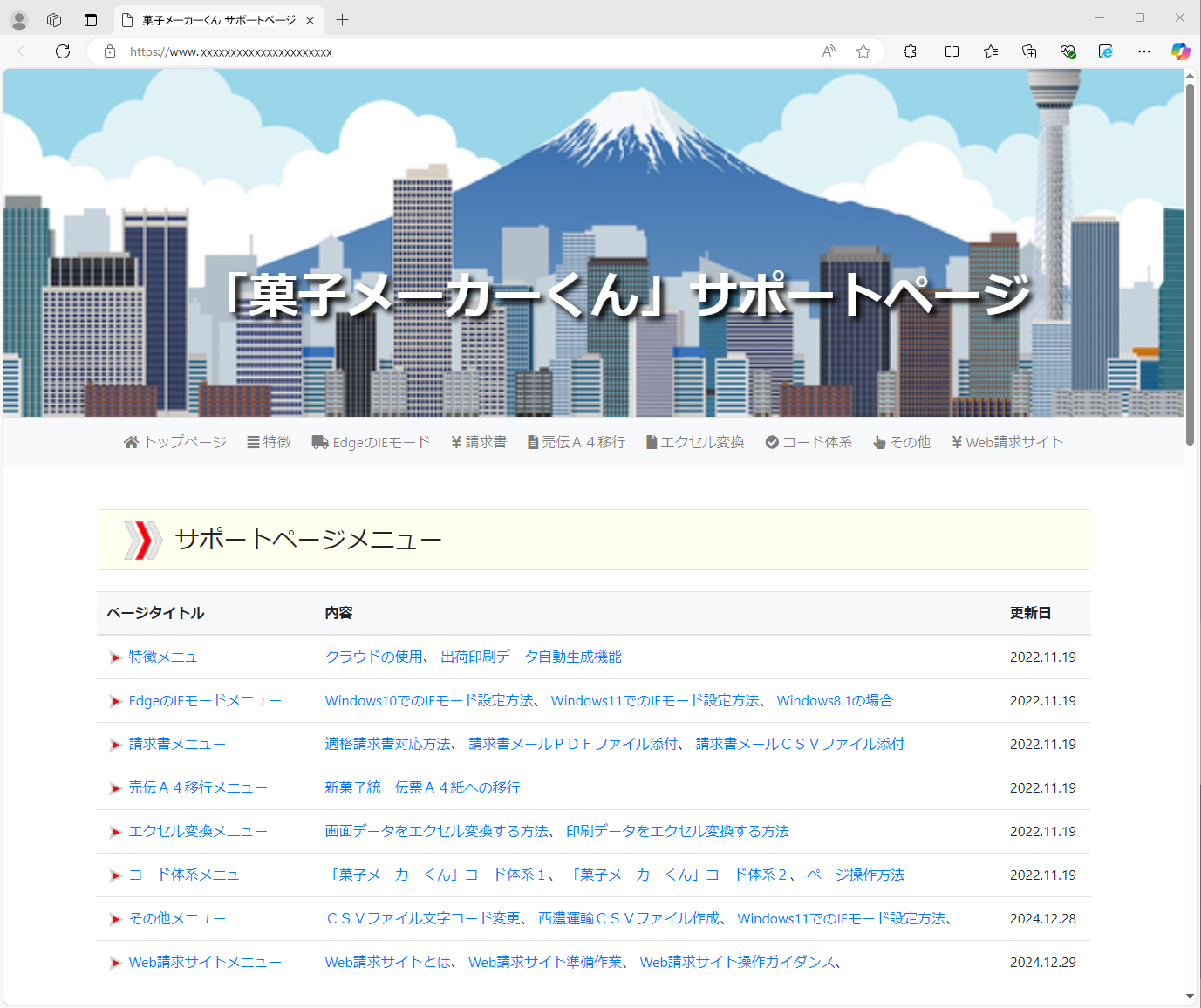Open the Copilot icon
This screenshot has width=1201, height=1008.
[x=1180, y=51]
